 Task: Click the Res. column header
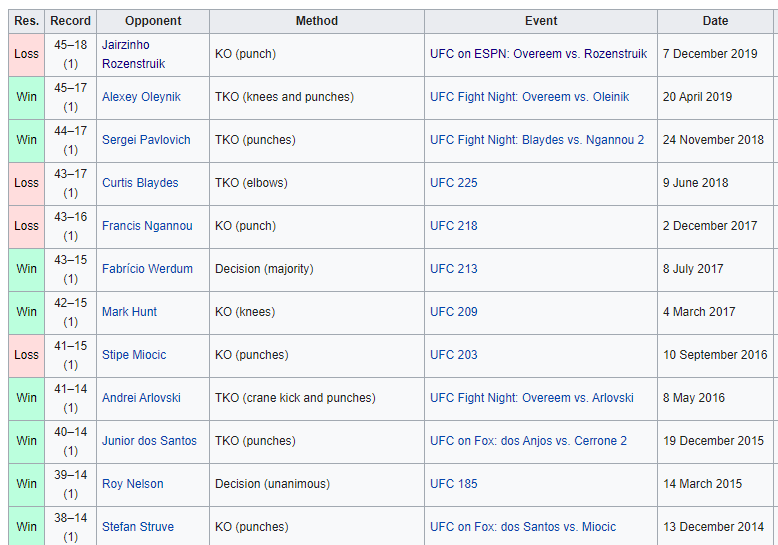click(x=26, y=21)
